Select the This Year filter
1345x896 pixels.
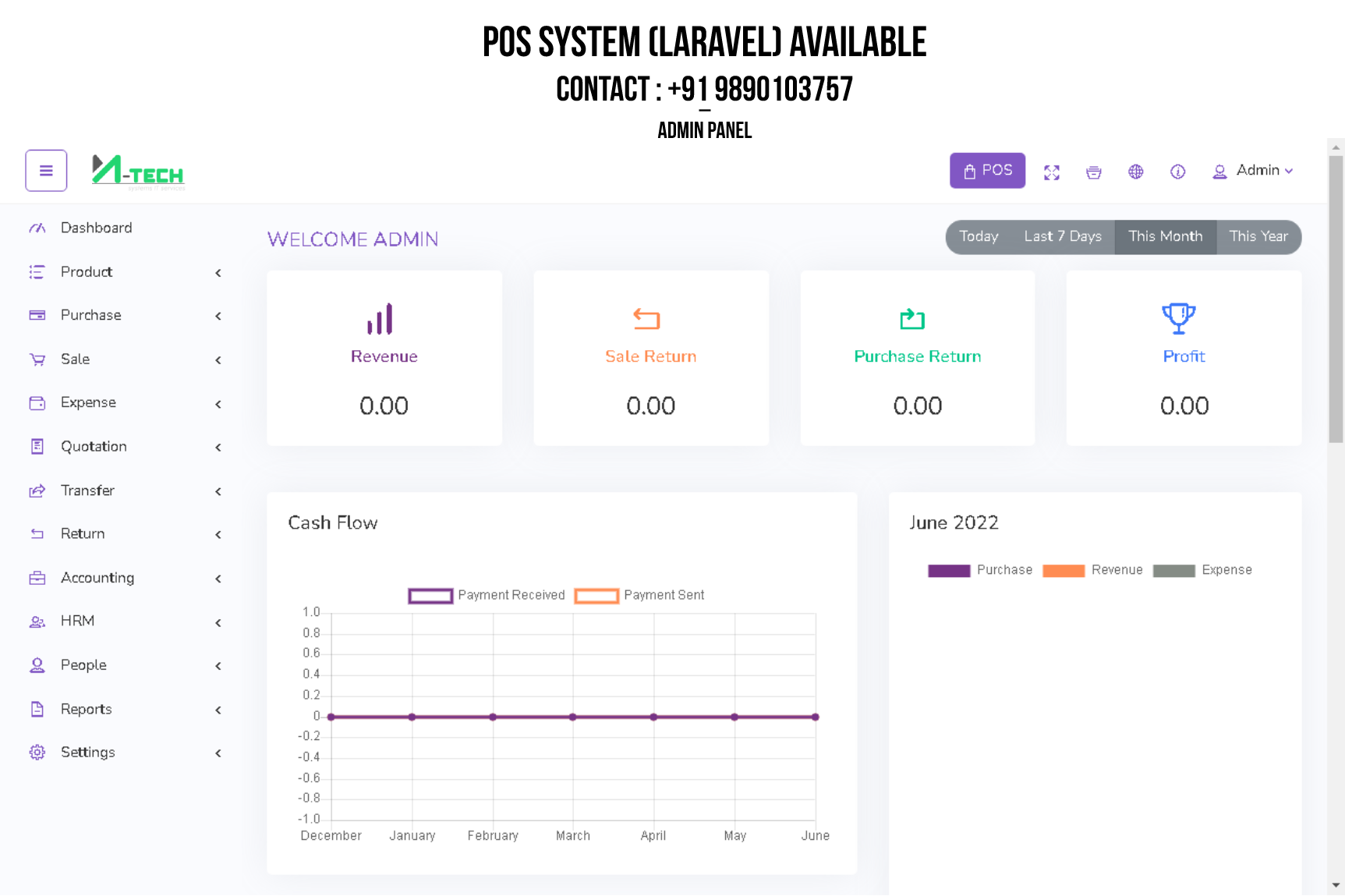click(1258, 237)
